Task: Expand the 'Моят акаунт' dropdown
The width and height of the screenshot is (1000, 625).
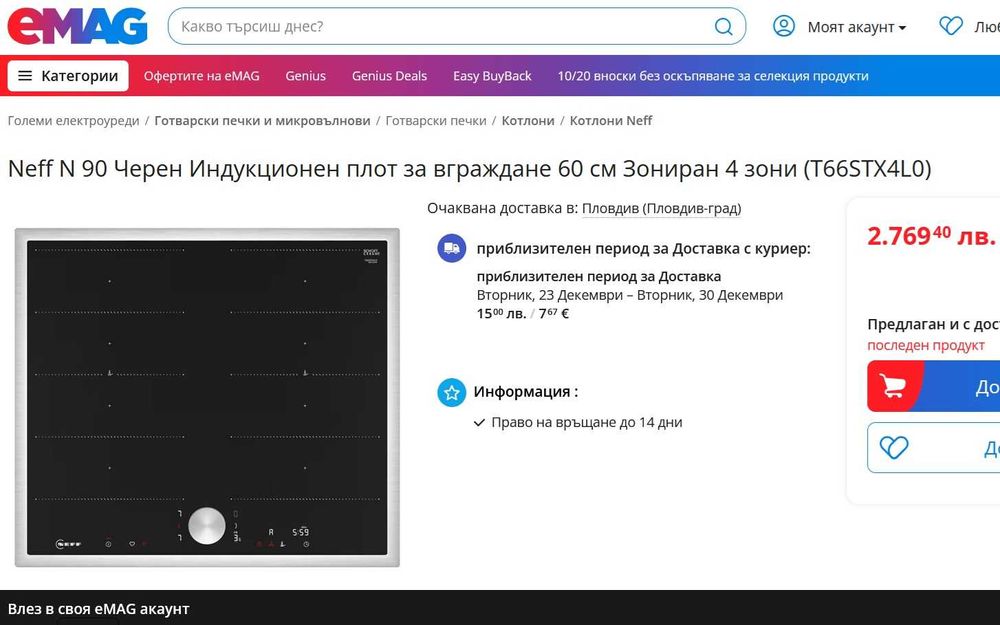Action: (857, 27)
